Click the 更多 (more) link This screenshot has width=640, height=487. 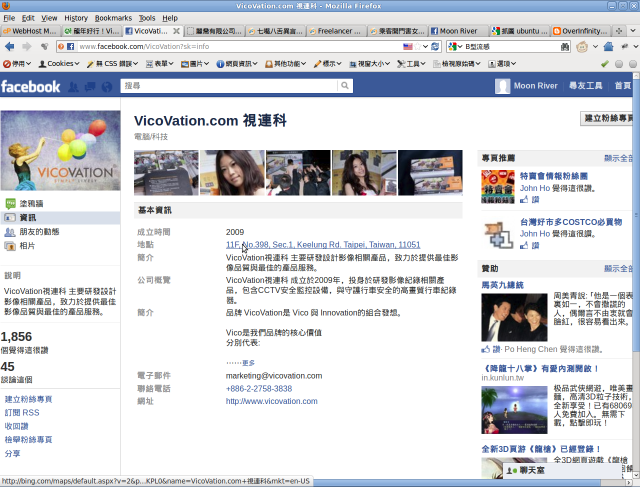248,363
